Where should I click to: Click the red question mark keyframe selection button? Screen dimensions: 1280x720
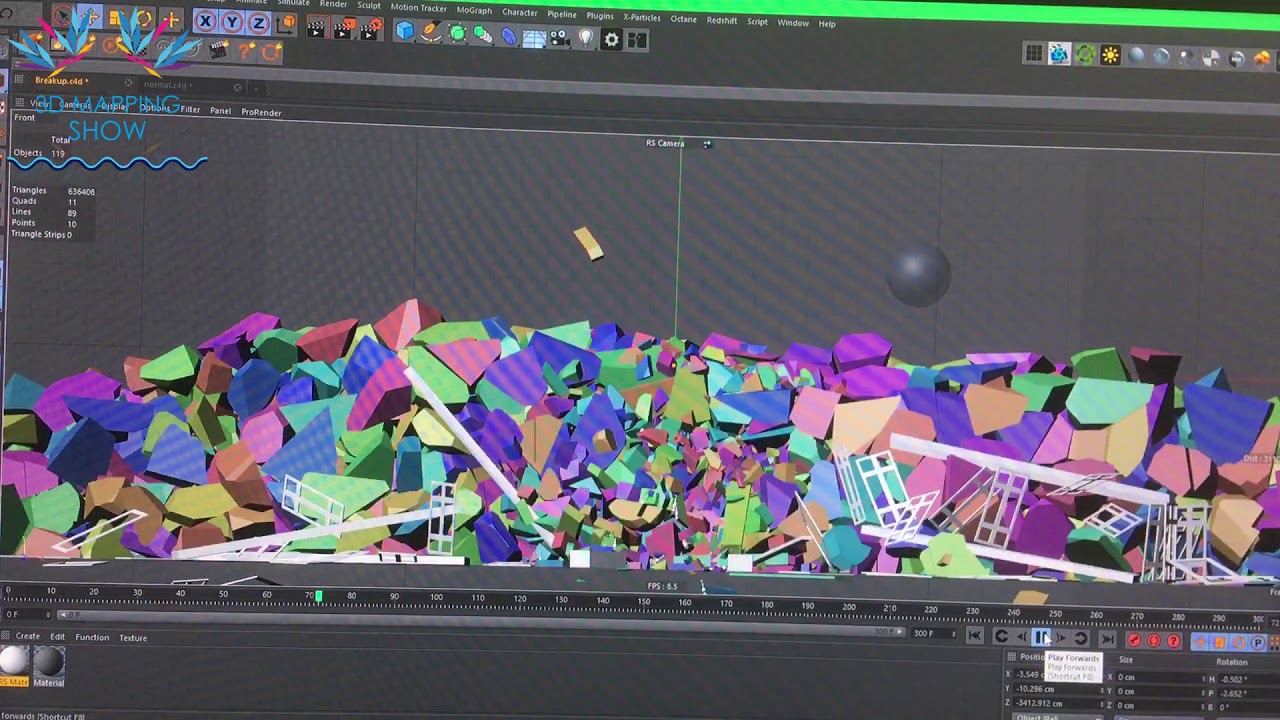[1174, 641]
